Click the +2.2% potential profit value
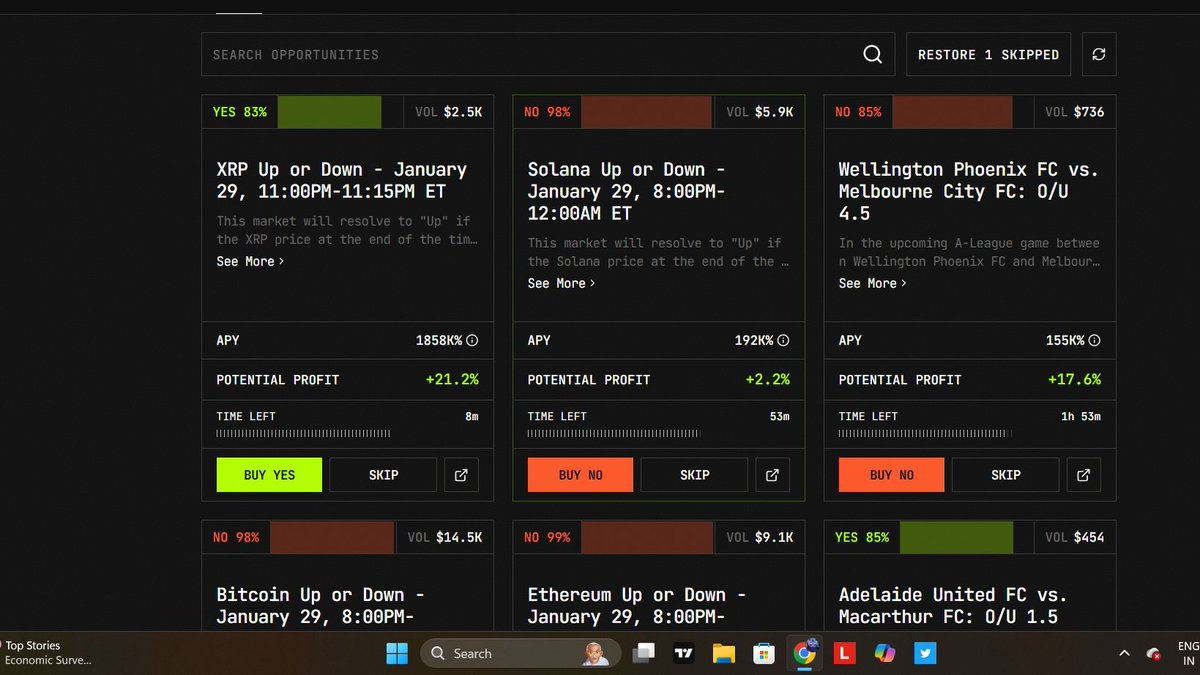The height and width of the screenshot is (675, 1200). (767, 380)
